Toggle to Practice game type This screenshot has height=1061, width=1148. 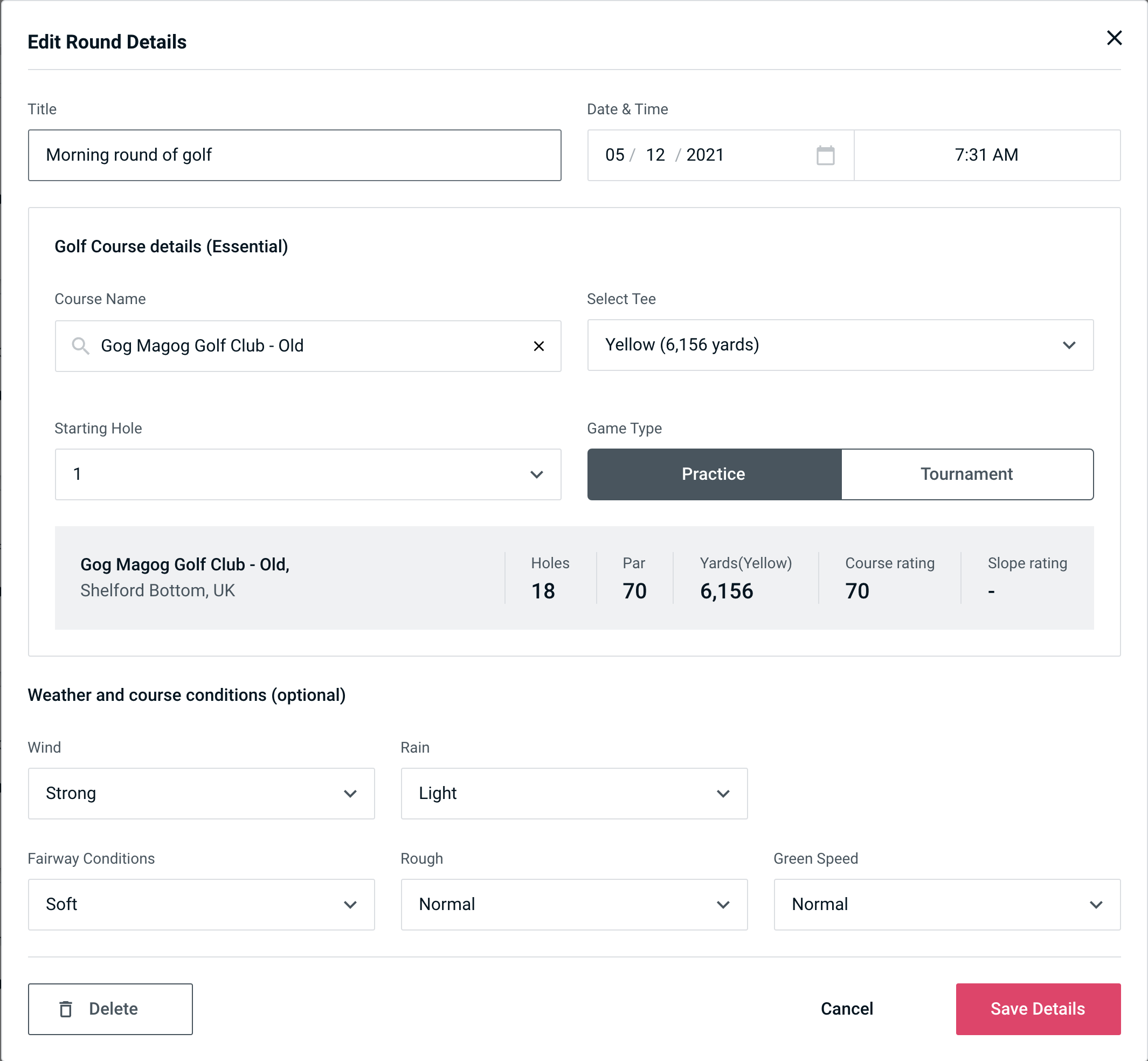(714, 474)
